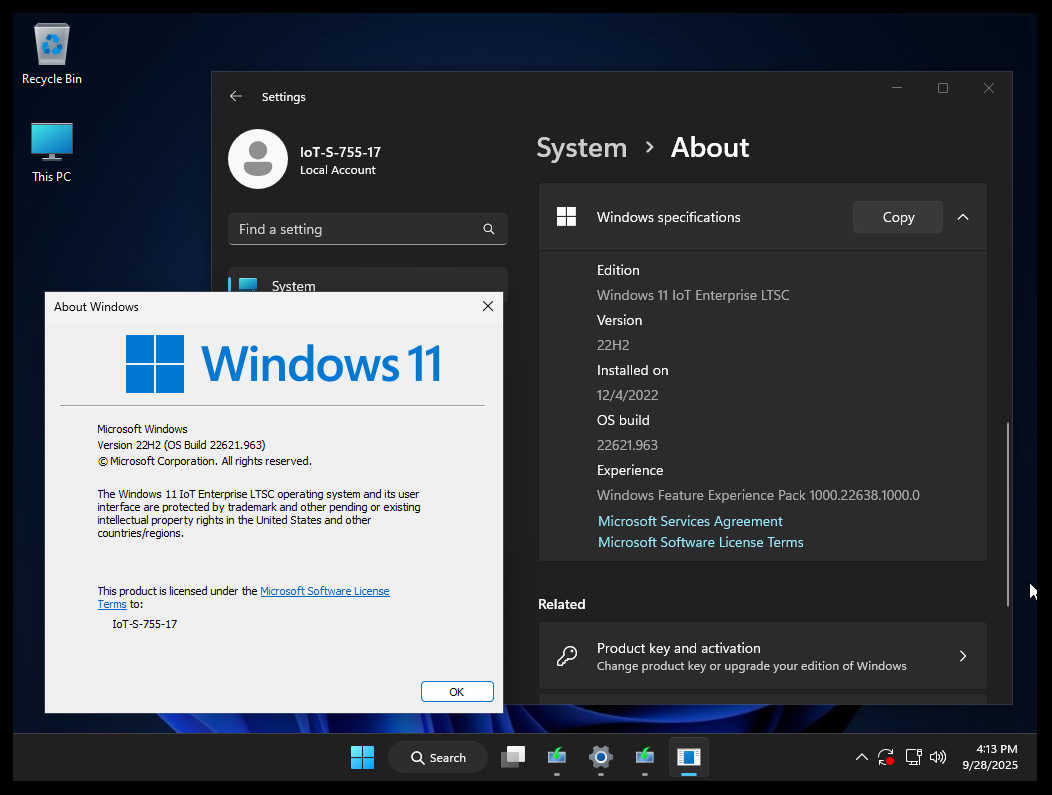
Task: Click the IoT-S-755-17 account name in Settings
Action: click(340, 152)
